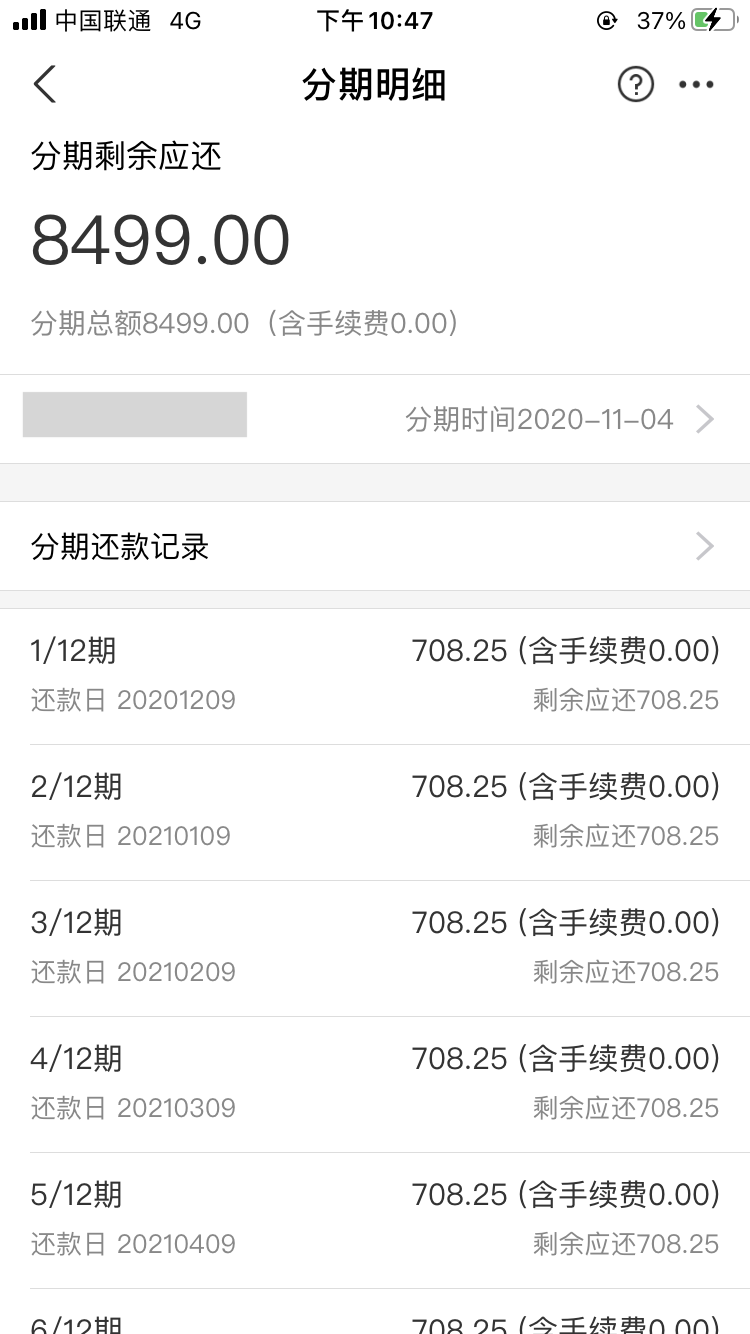The width and height of the screenshot is (750, 1334).
Task: Tap the 分期时间2020-11-04 text
Action: tap(539, 419)
